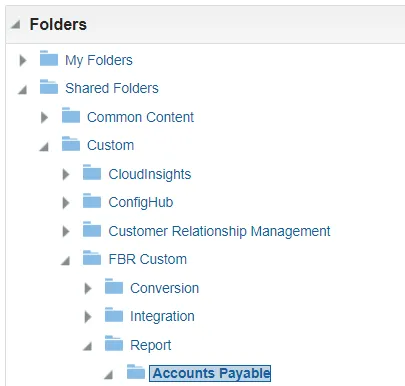Click the FBR Custom folder icon
405x386 pixels.
pos(92,258)
